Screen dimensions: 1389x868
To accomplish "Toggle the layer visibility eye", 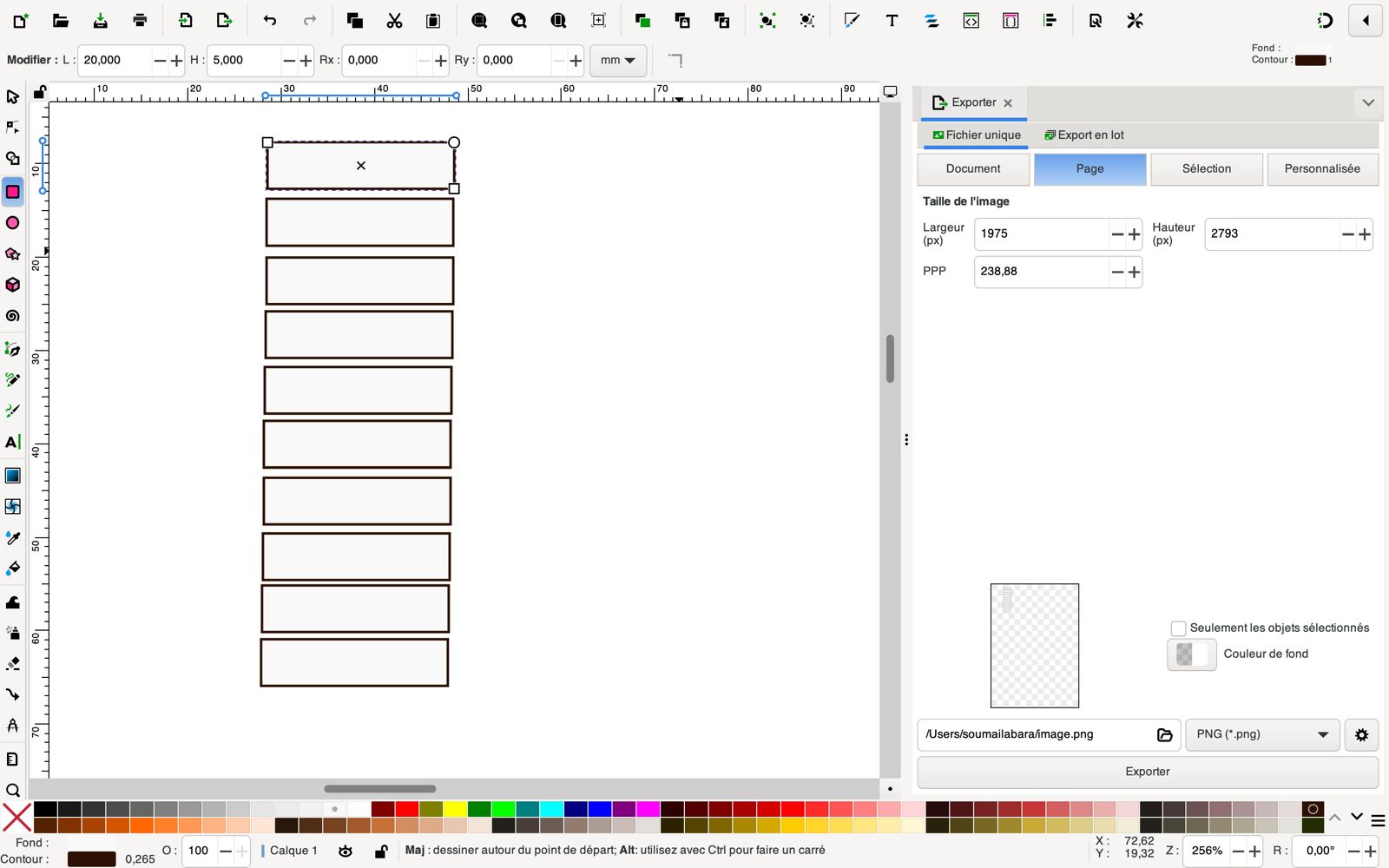I will [346, 852].
